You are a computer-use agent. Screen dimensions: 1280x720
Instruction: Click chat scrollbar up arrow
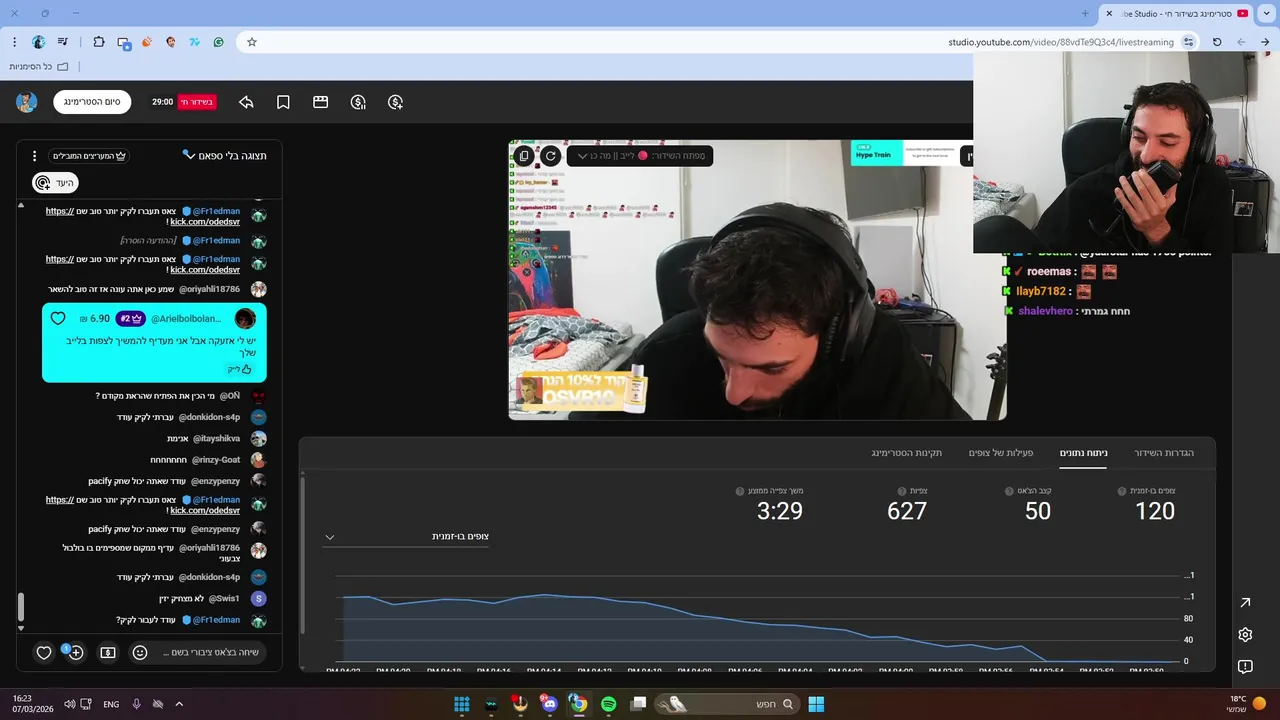pyautogui.click(x=21, y=205)
